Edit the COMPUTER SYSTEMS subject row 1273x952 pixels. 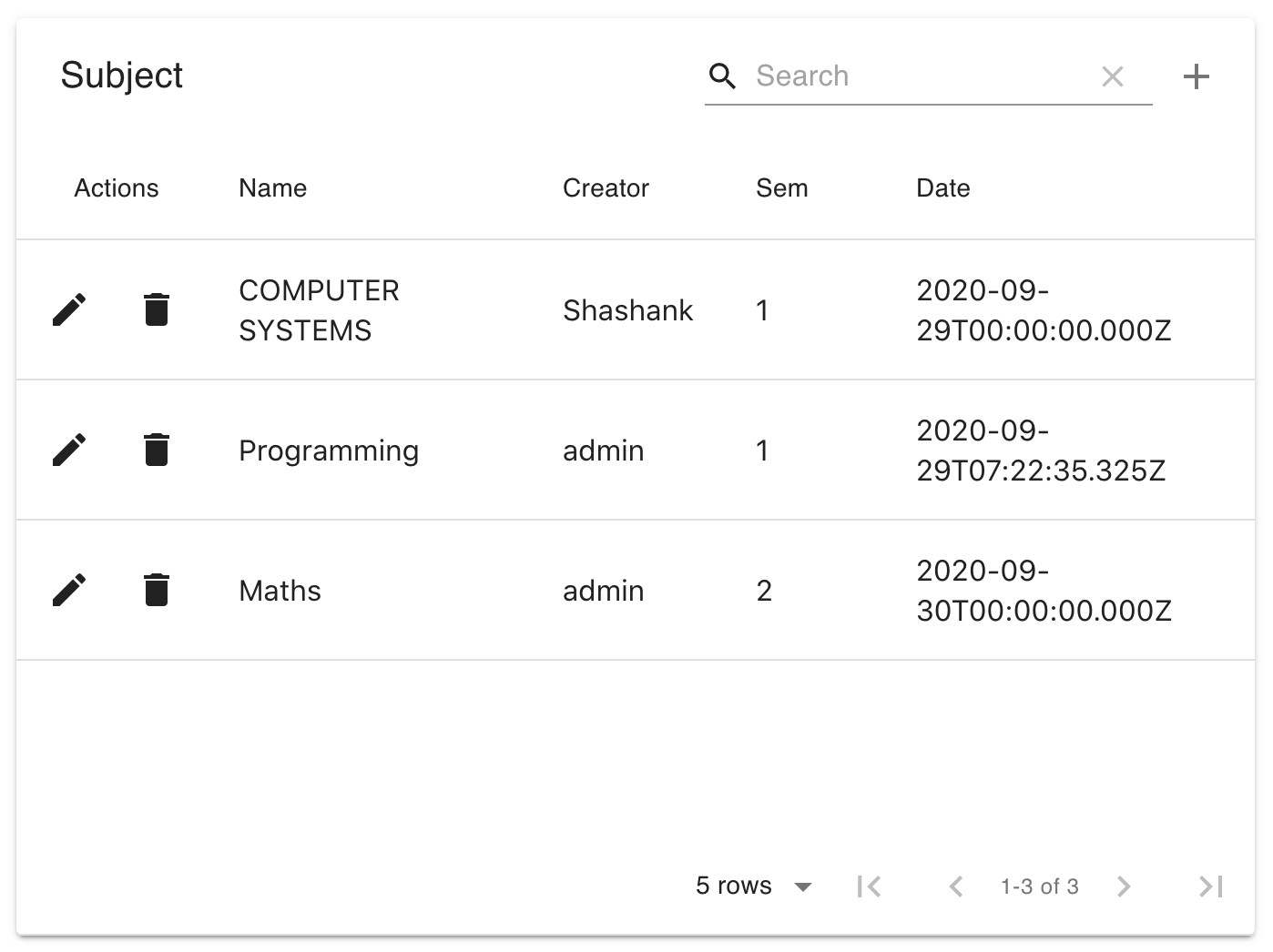[69, 309]
